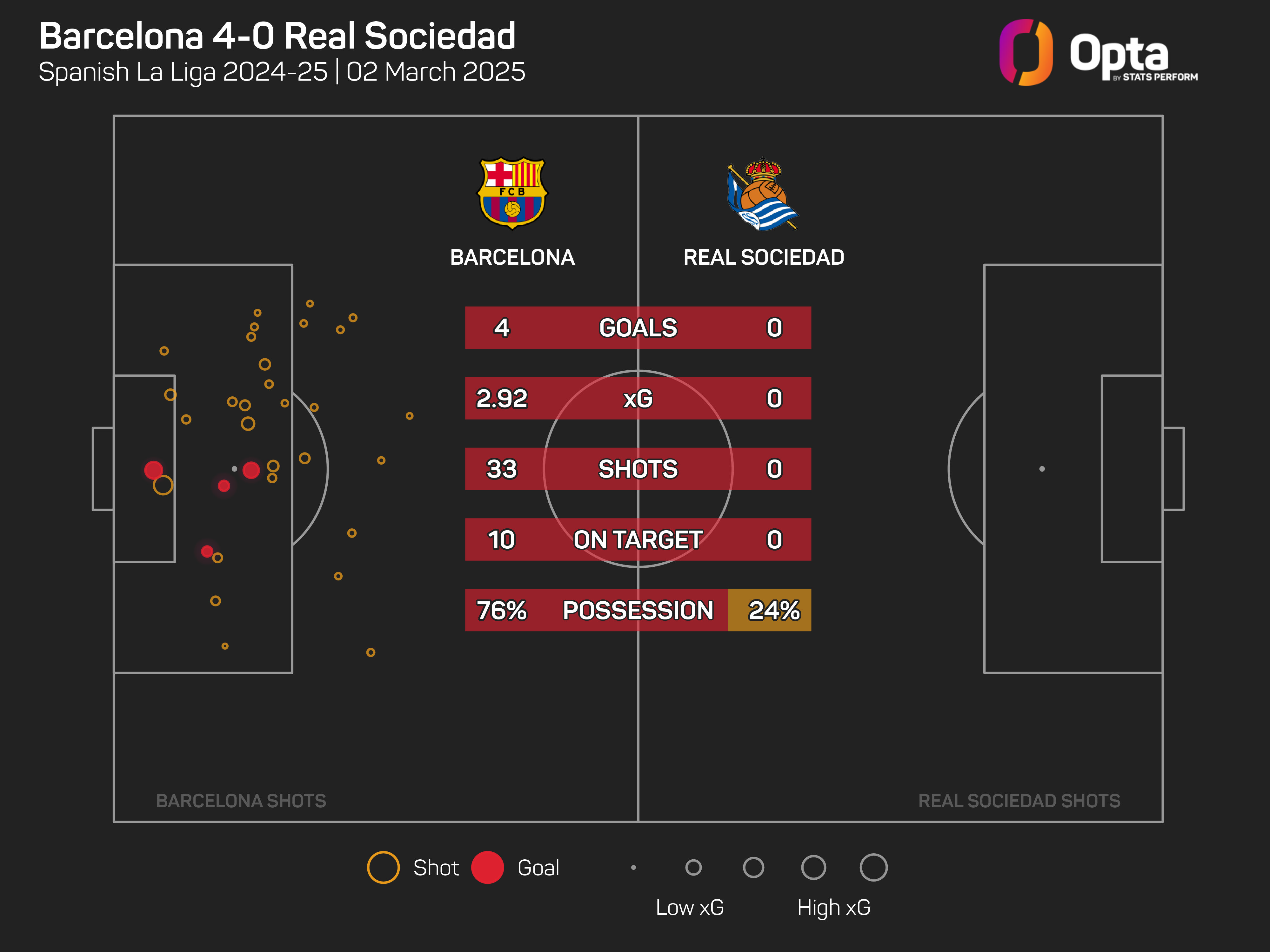
Task: Select the smallest Low xG legend dot
Action: pos(633,867)
